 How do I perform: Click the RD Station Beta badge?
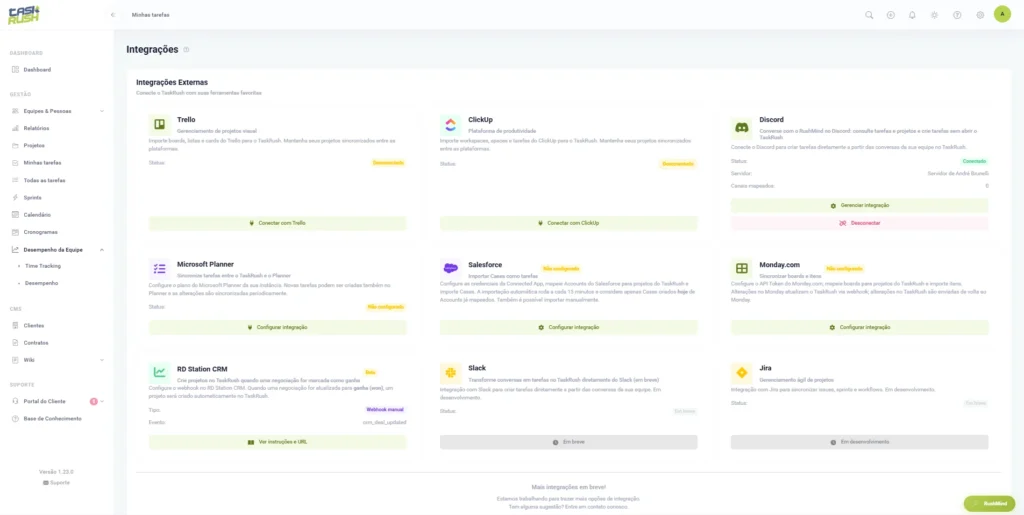tap(370, 372)
